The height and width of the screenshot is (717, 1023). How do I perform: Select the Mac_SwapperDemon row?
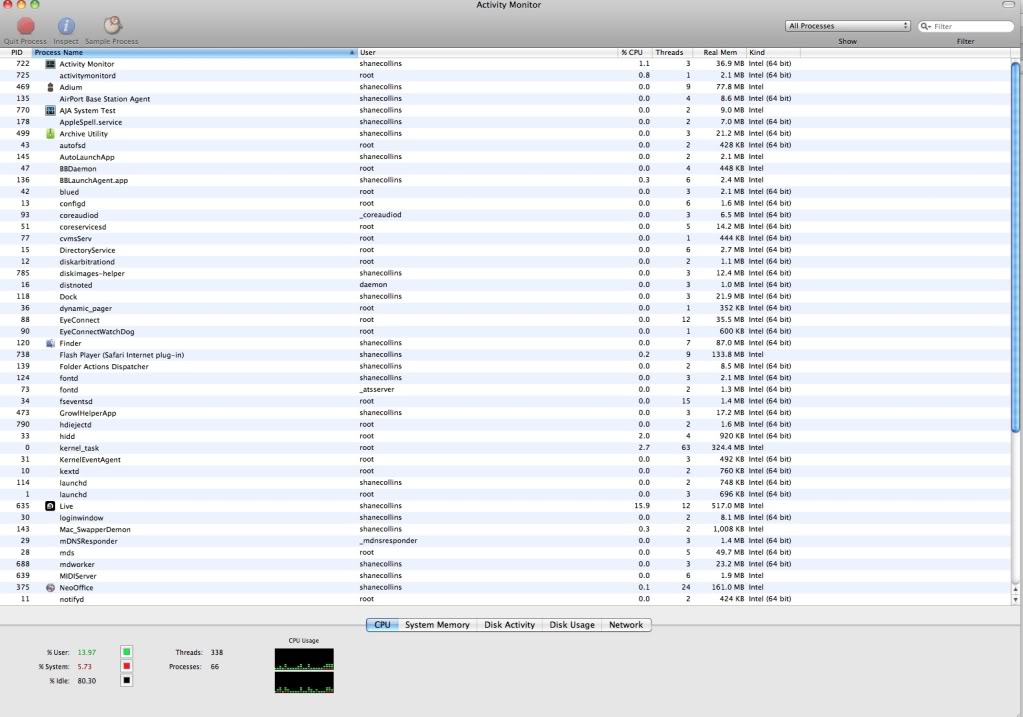click(x=506, y=529)
